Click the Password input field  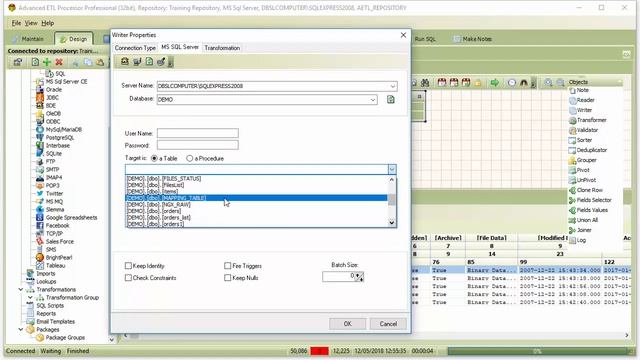tap(198, 145)
